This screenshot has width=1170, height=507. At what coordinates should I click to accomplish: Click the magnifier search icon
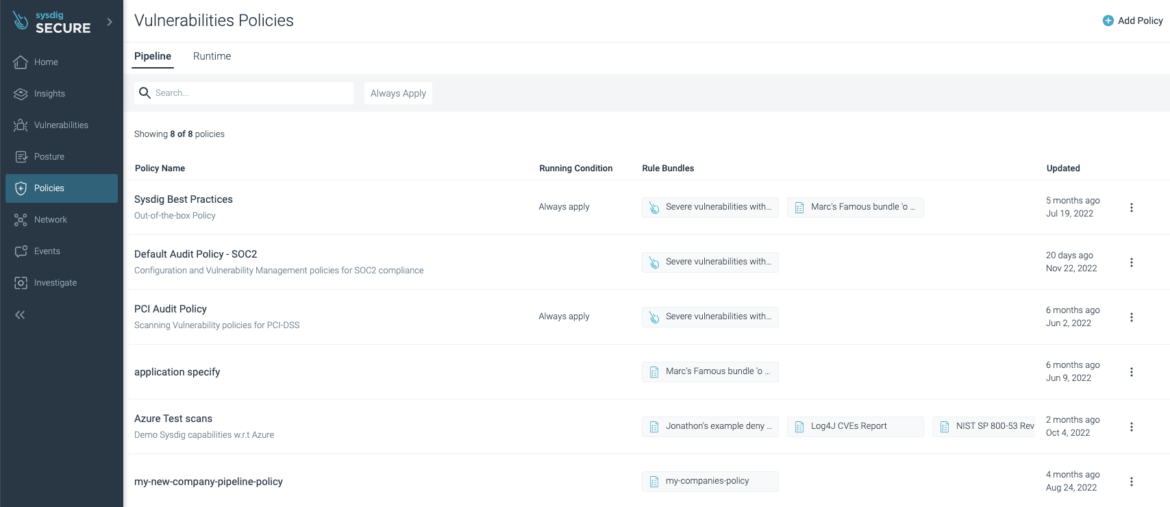point(146,93)
